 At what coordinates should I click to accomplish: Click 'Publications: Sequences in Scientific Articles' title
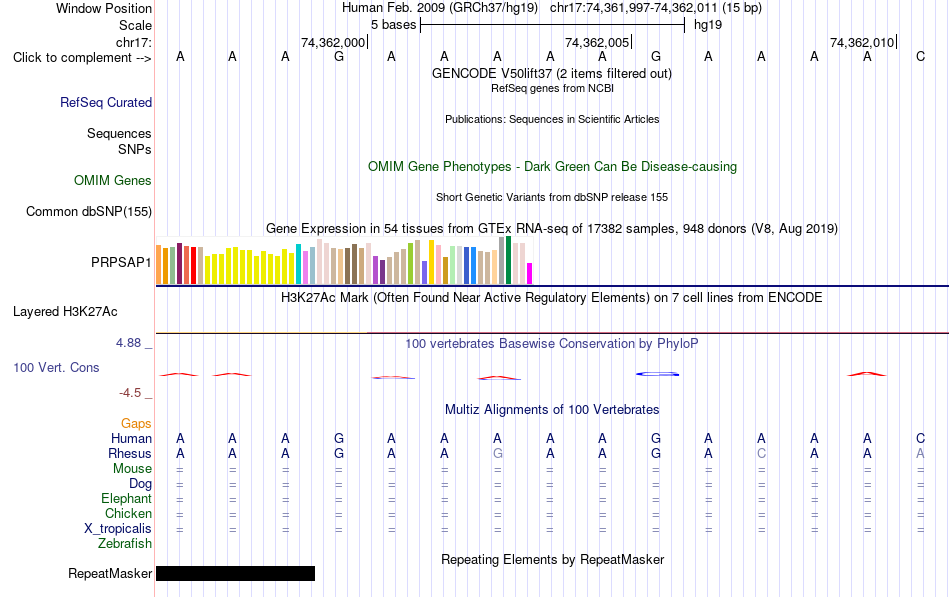552,119
